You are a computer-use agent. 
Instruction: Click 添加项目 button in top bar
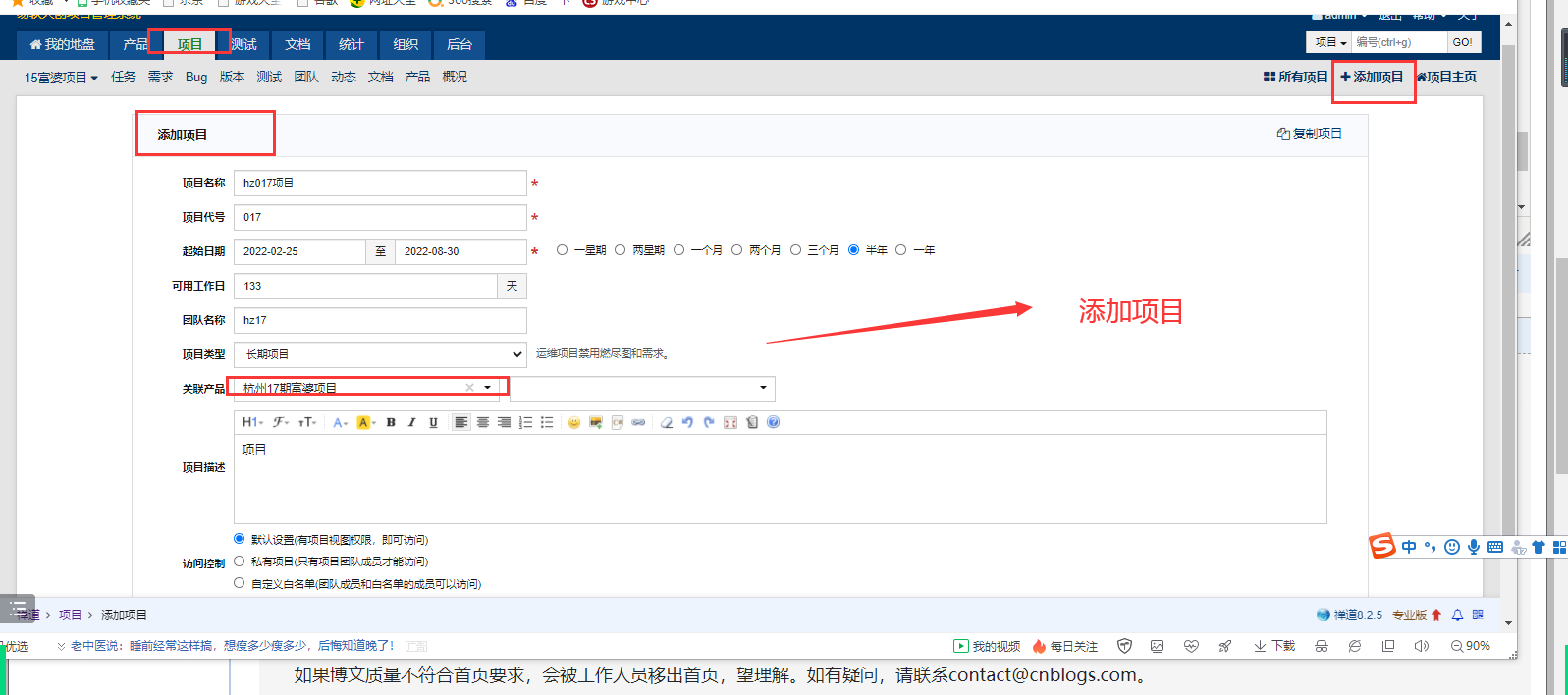(1372, 77)
